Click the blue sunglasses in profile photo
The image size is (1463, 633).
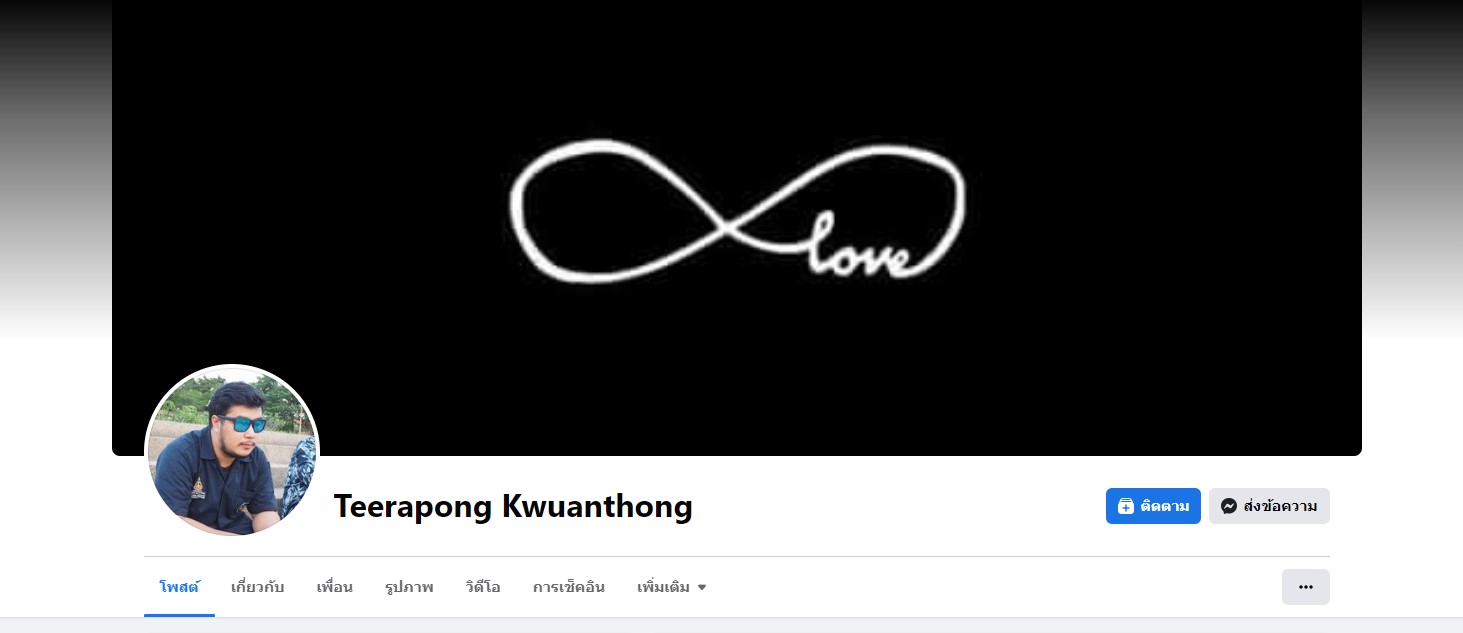(x=243, y=424)
